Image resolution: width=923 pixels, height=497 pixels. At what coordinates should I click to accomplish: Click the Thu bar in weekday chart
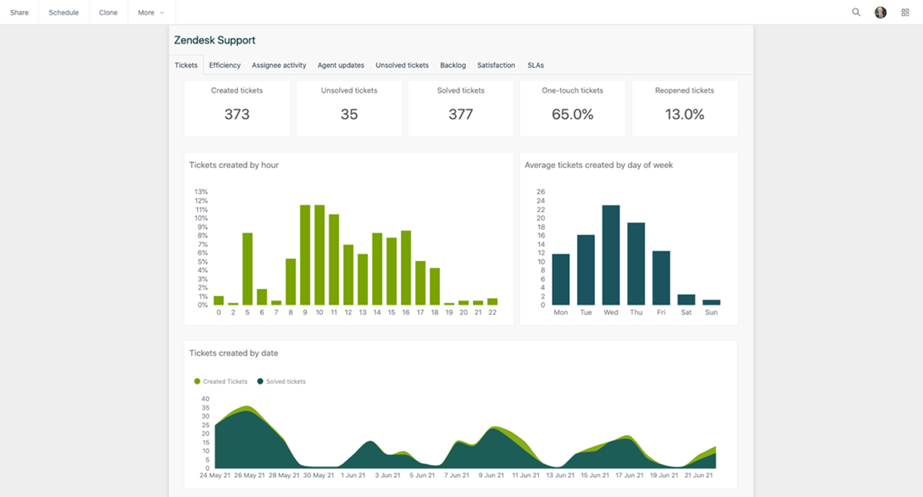tap(636, 264)
